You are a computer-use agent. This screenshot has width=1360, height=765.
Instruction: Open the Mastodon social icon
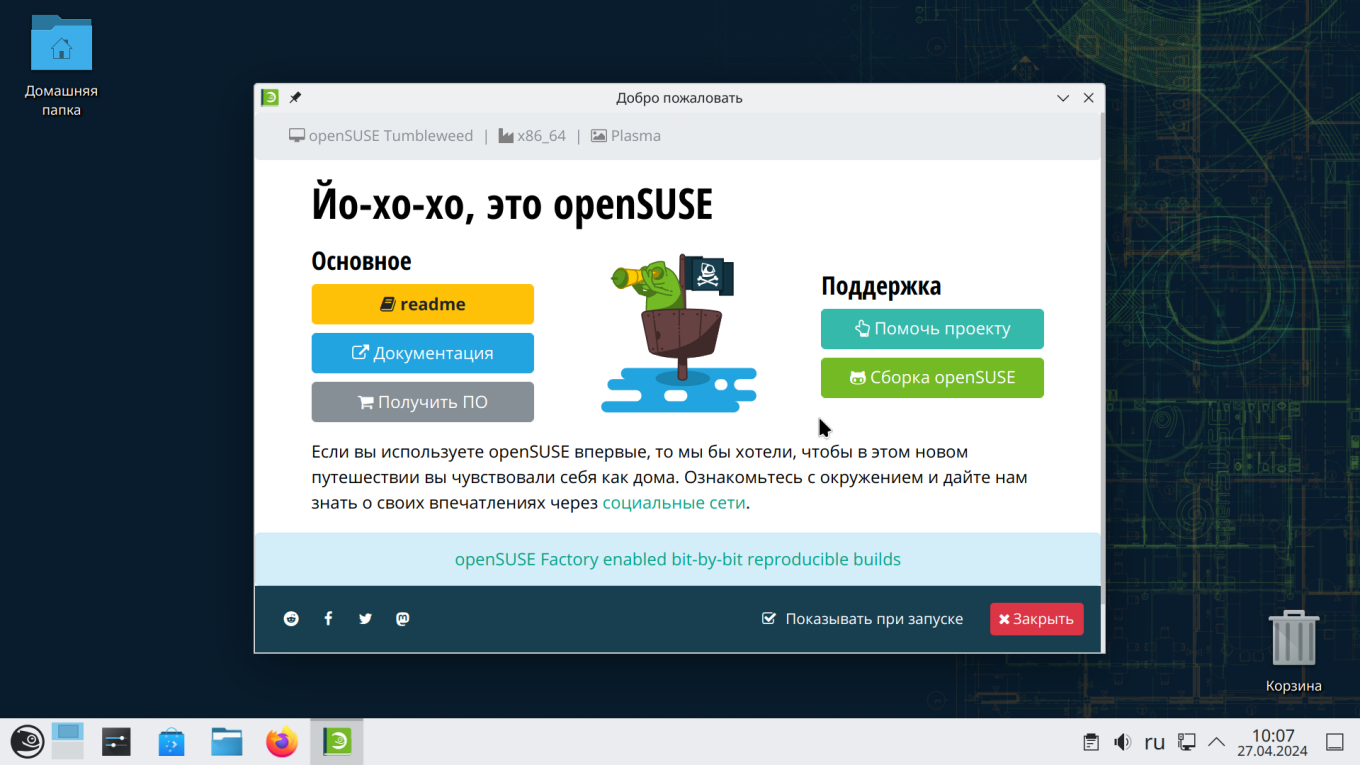click(403, 619)
